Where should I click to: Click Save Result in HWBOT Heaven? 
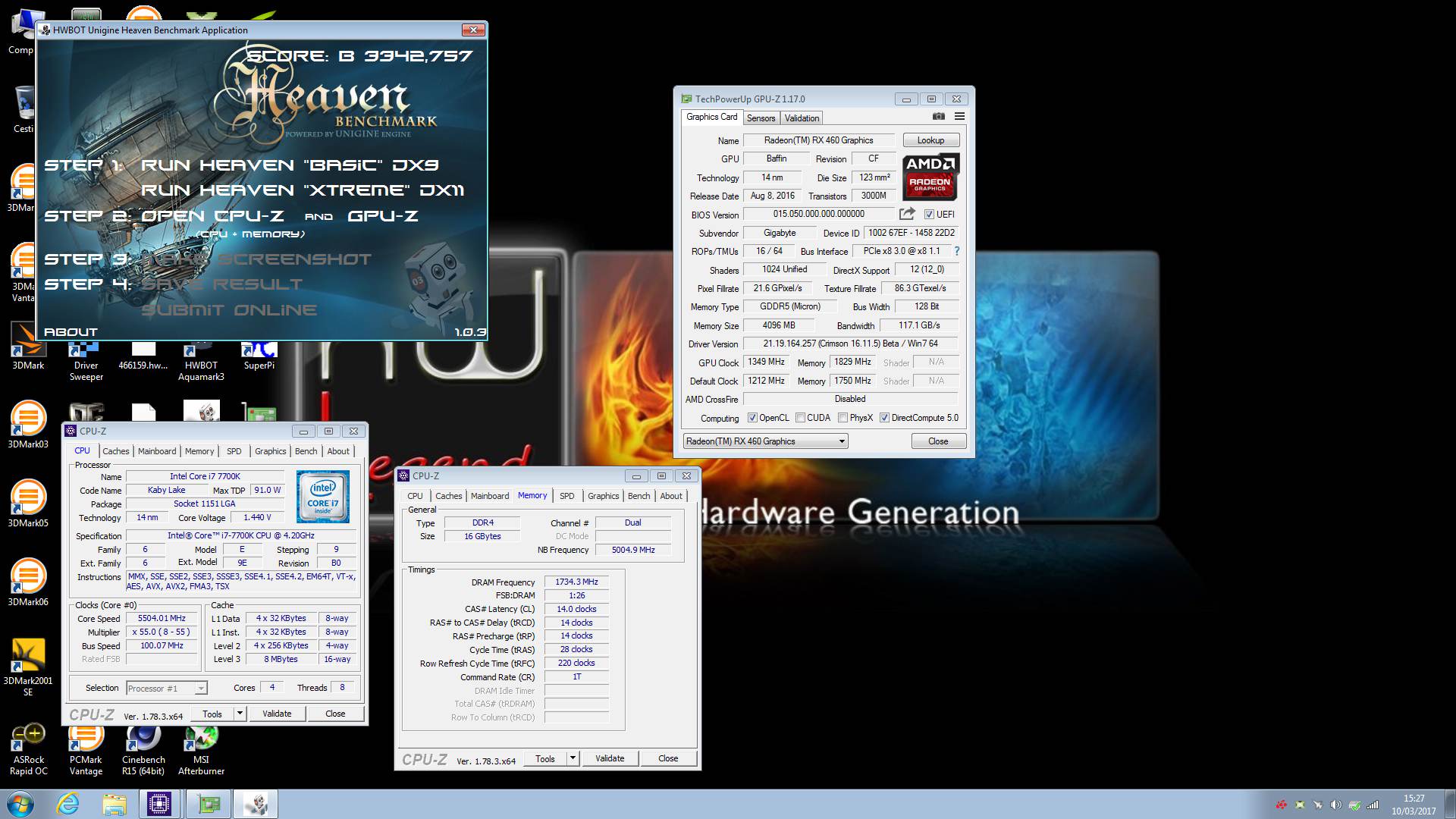click(x=221, y=284)
